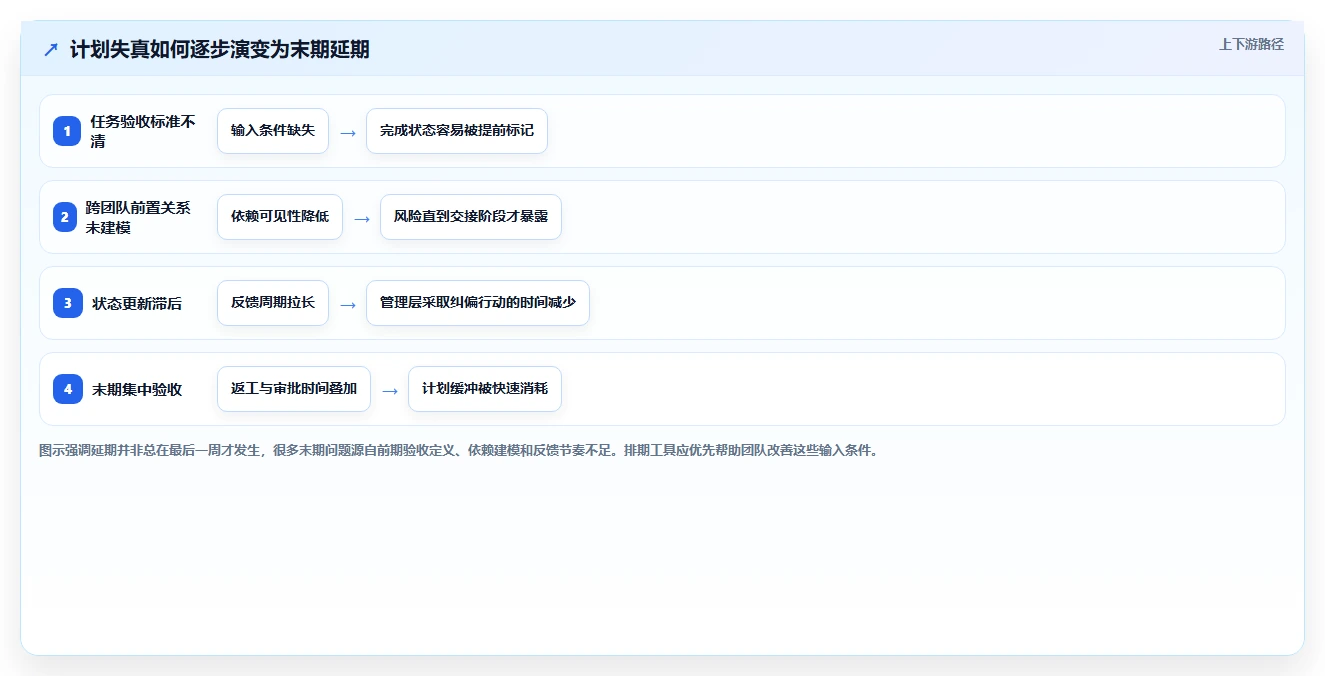Click the step number 3 badge
Viewport: 1325px width, 676px height.
pyautogui.click(x=68, y=303)
